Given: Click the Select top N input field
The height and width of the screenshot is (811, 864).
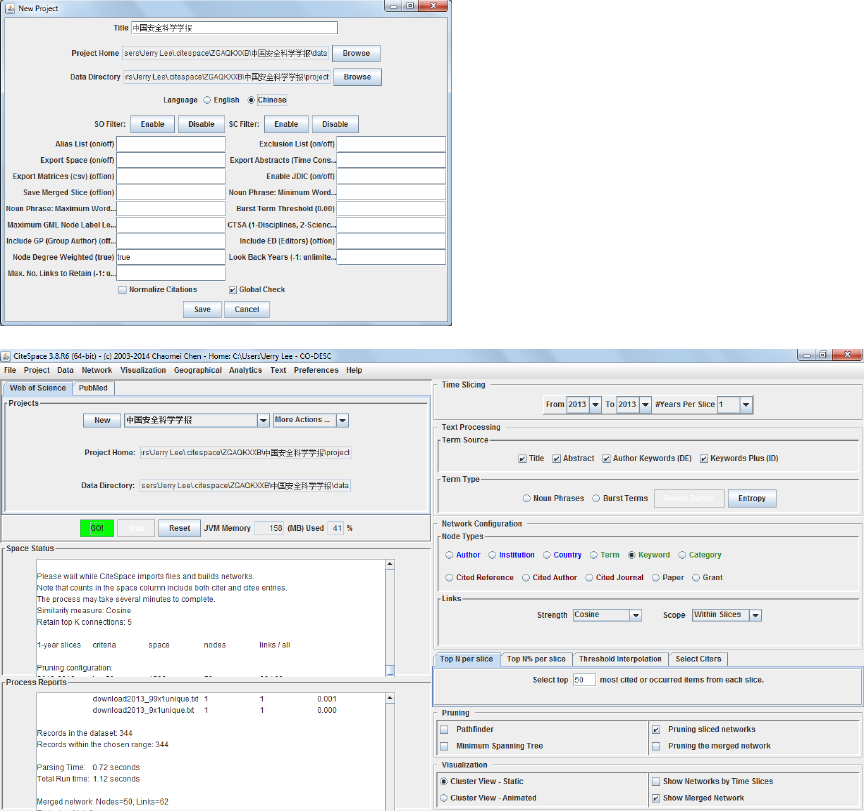Looking at the screenshot, I should pyautogui.click(x=584, y=680).
